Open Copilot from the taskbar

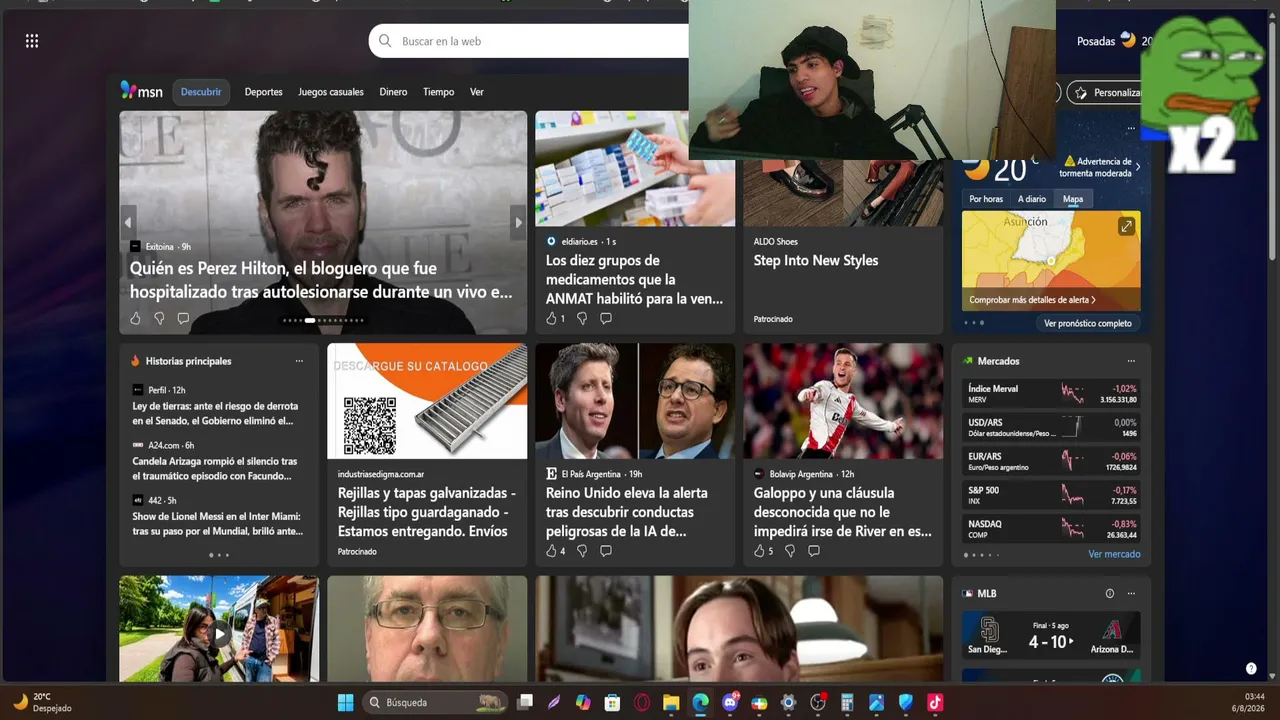(583, 702)
